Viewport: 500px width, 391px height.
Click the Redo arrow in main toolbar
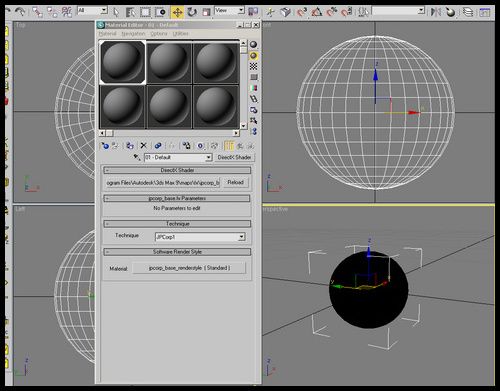point(21,12)
